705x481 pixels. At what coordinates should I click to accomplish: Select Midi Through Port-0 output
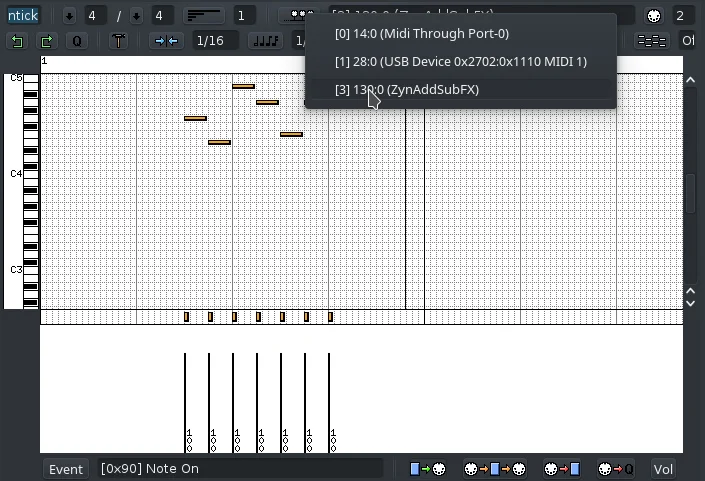click(421, 33)
